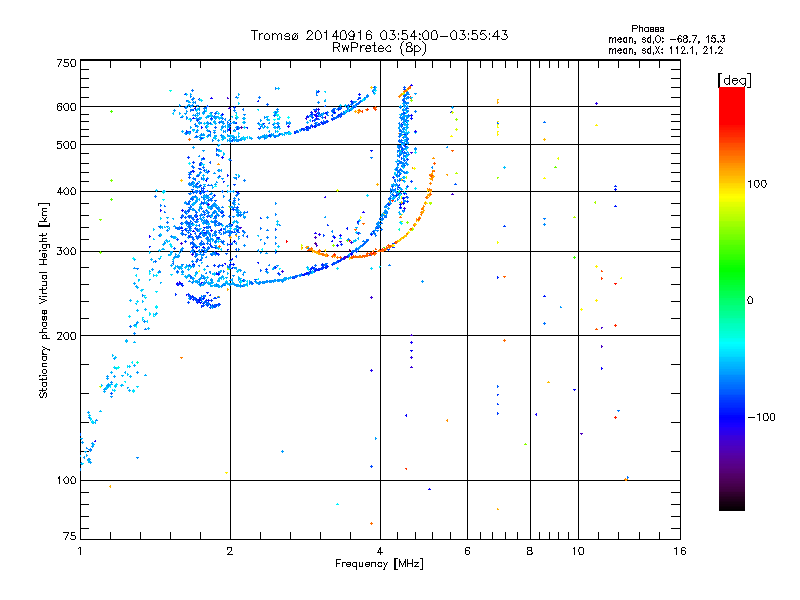
Task: Click the colorbar tick label '100'
Action: coord(757,184)
